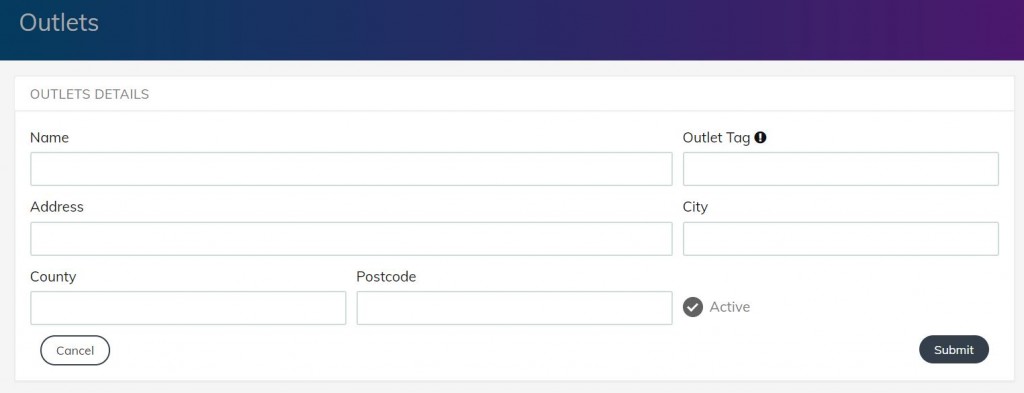Focus the County text box
1024x393 pixels.
(x=188, y=307)
